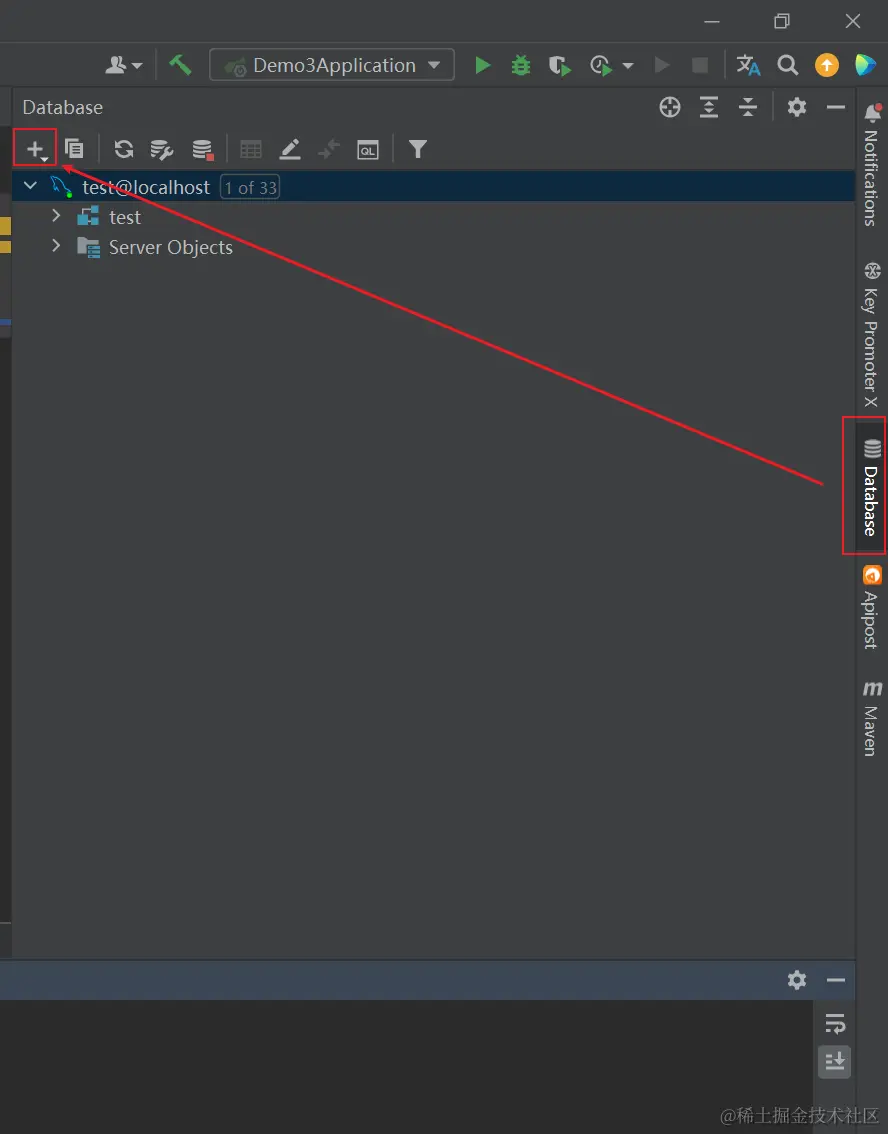The height and width of the screenshot is (1134, 888).
Task: Open Search Everywhere magnifier
Action: coord(787,65)
